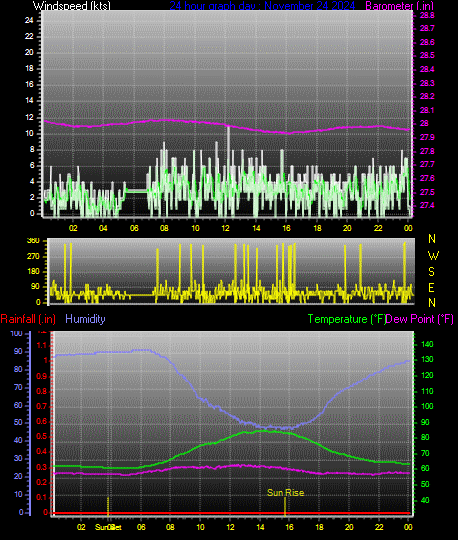Click the 360 wind direction scale value

click(x=33, y=241)
